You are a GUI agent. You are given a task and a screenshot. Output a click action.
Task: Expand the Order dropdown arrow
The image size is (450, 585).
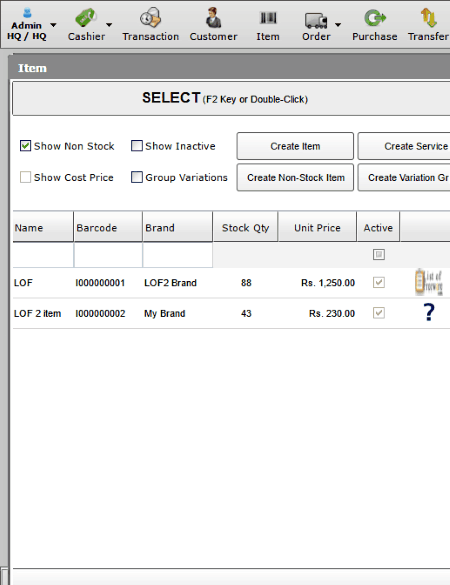tap(338, 25)
